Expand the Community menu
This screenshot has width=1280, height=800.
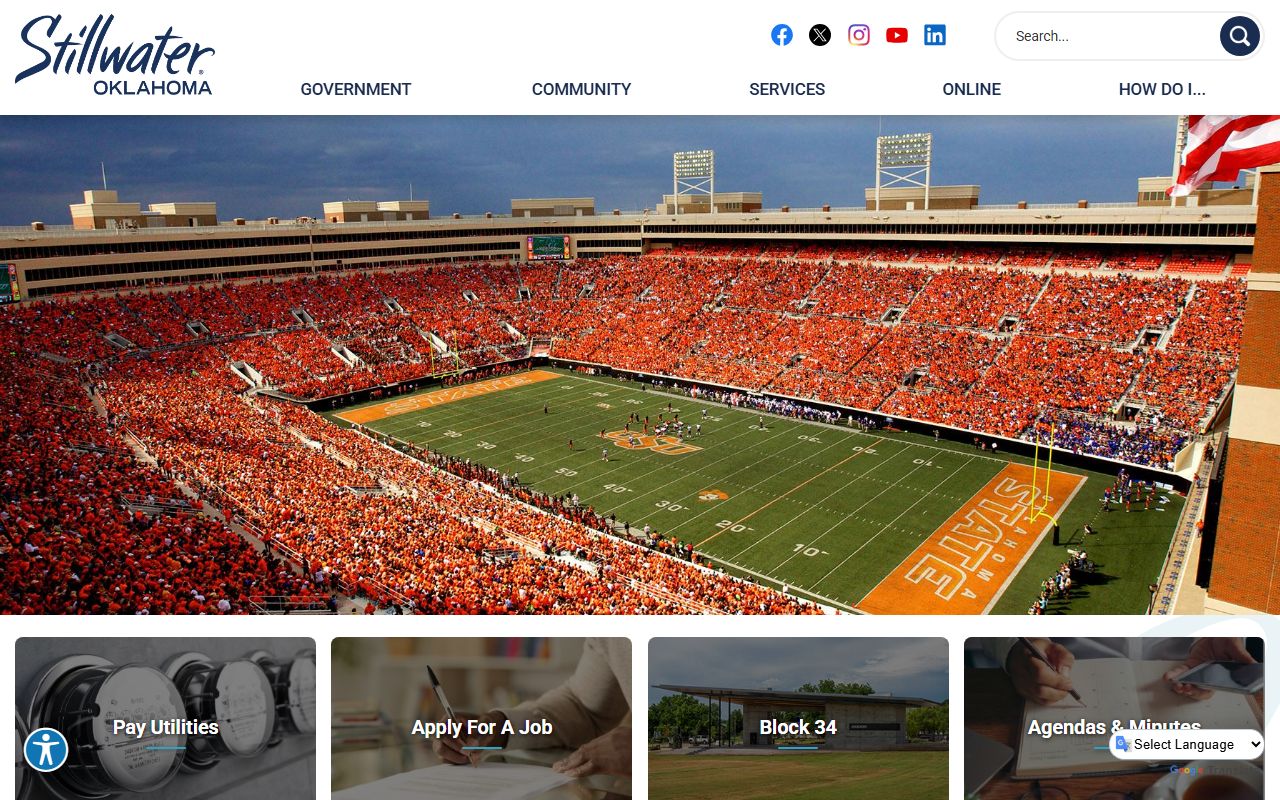581,89
